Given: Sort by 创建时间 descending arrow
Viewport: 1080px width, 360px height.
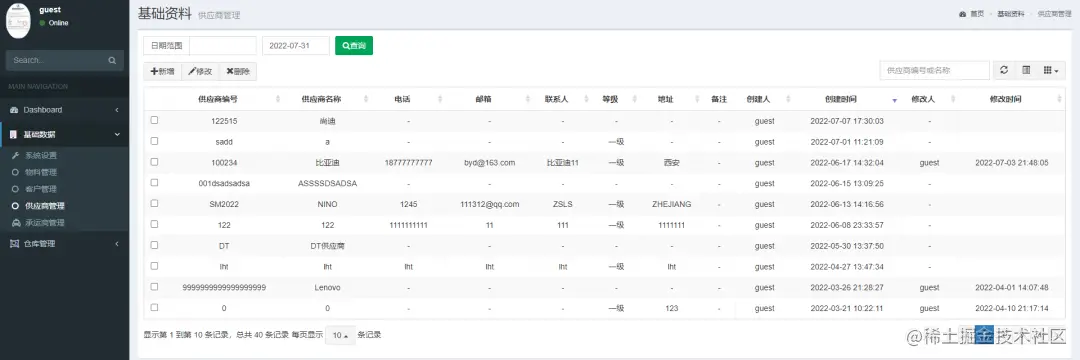Looking at the screenshot, I should pyautogui.click(x=894, y=100).
